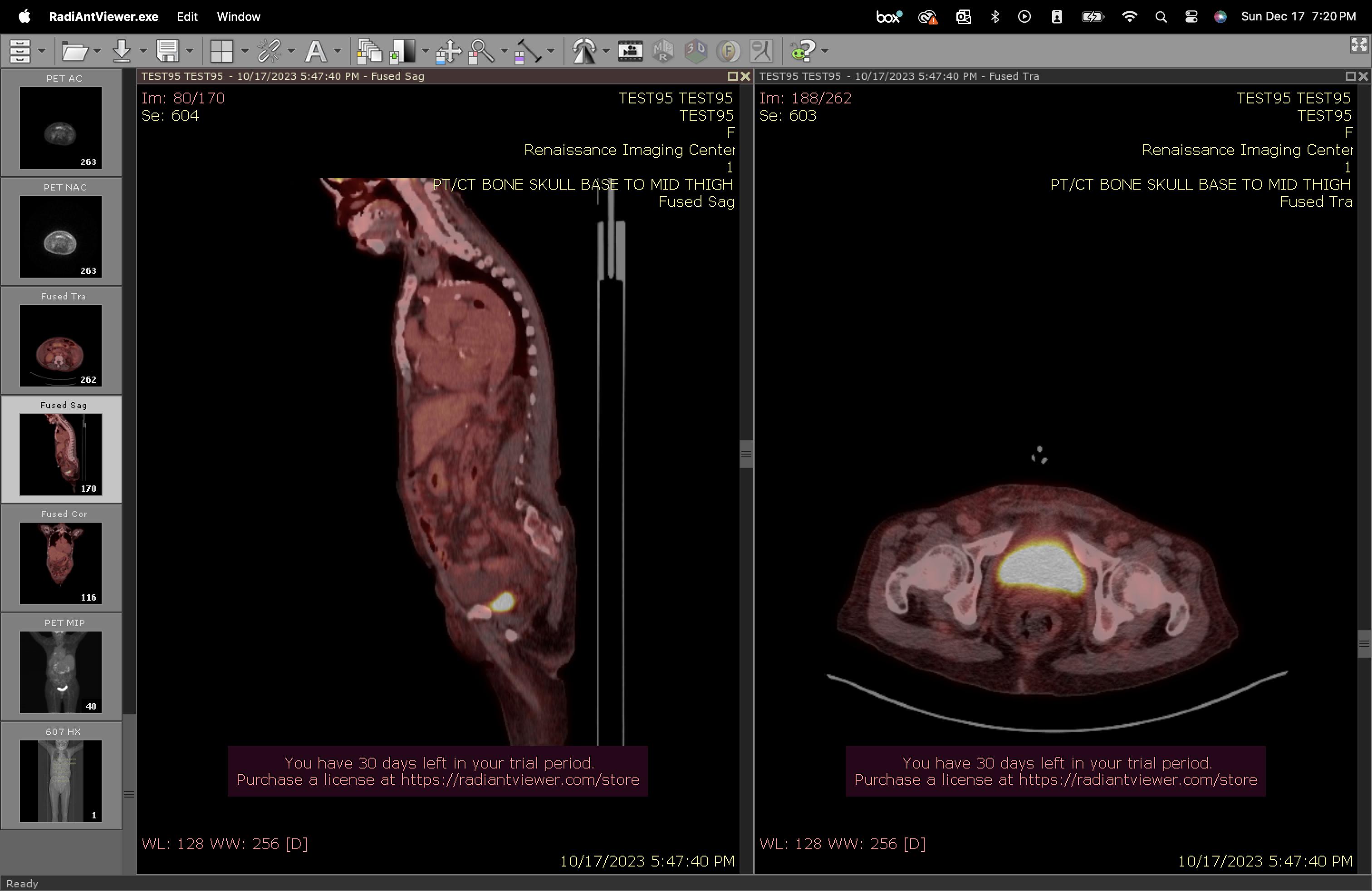This screenshot has height=891, width=1372.
Task: Open the RadiAntViewer.exe menu
Action: point(104,17)
